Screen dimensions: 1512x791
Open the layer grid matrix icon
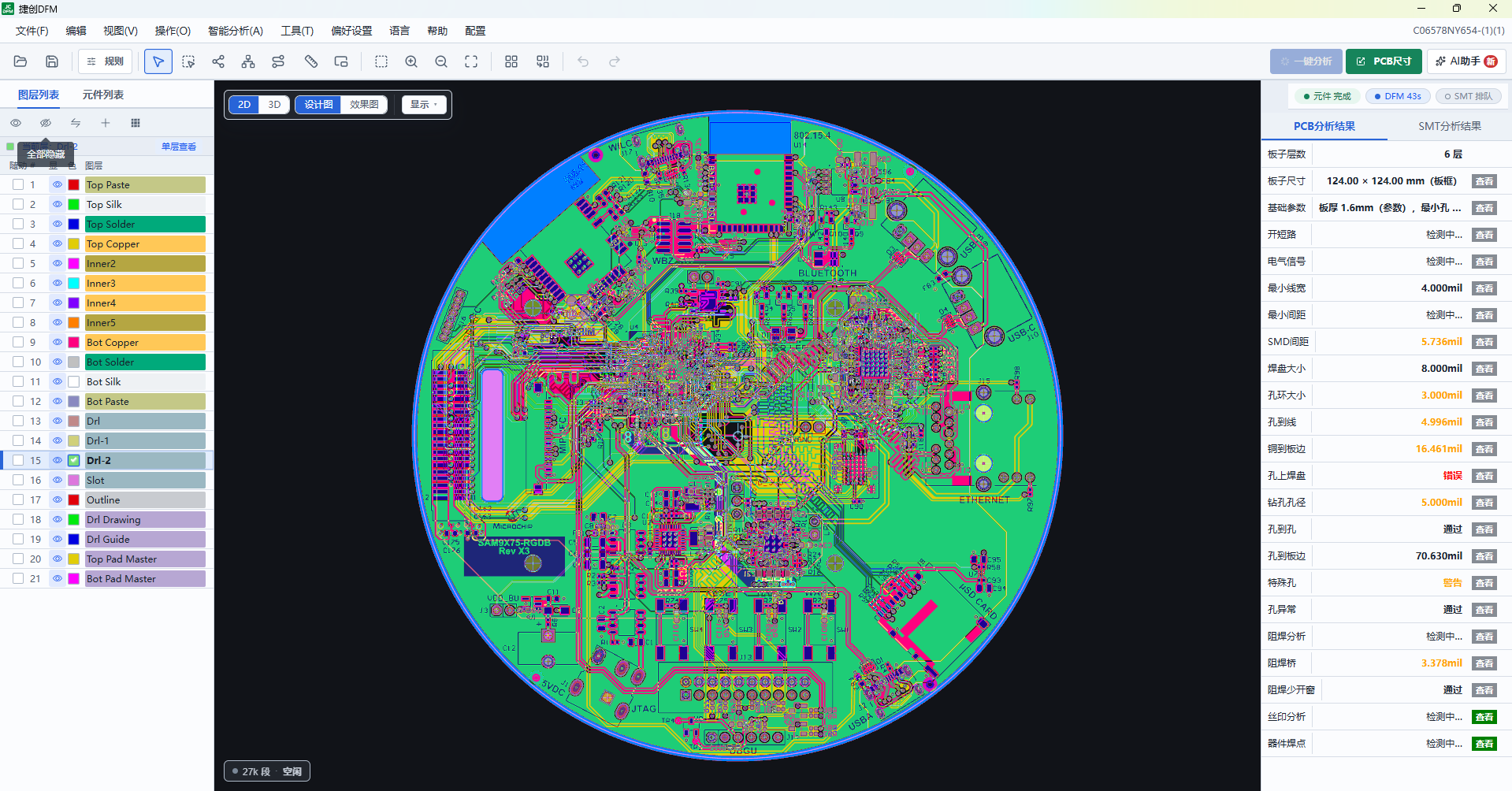pos(136,123)
